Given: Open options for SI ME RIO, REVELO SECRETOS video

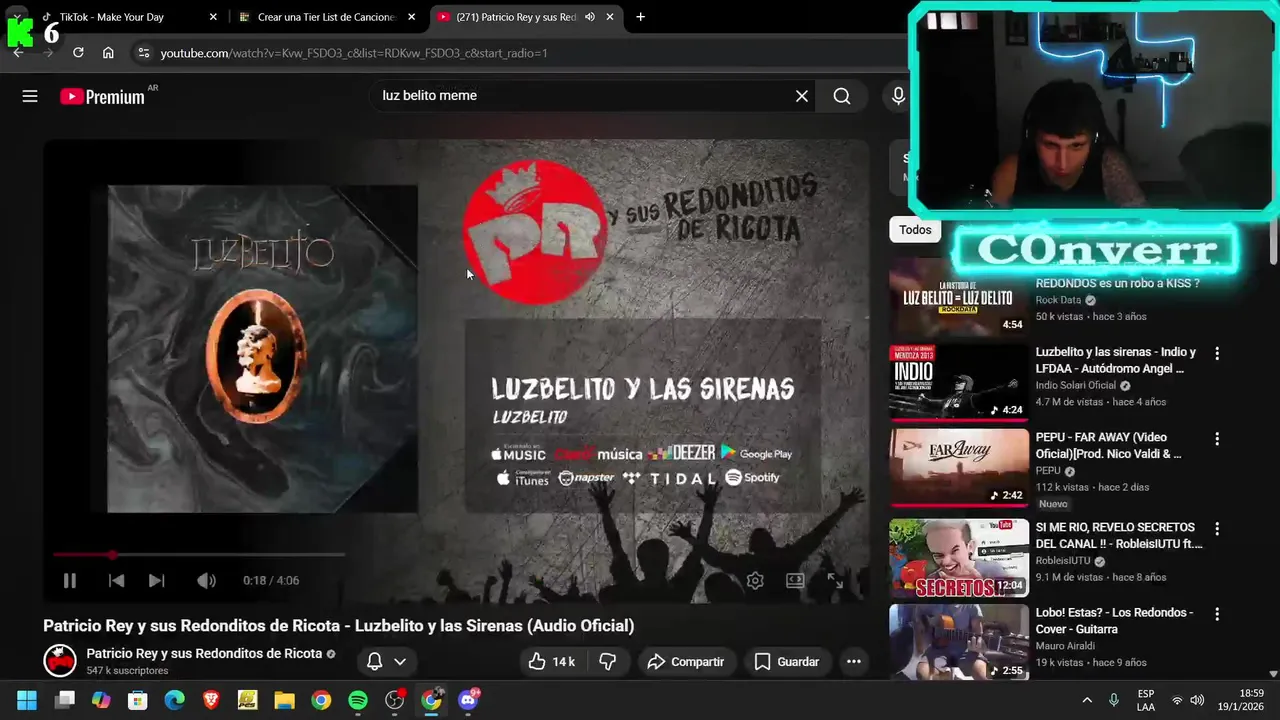Looking at the screenshot, I should [x=1217, y=528].
